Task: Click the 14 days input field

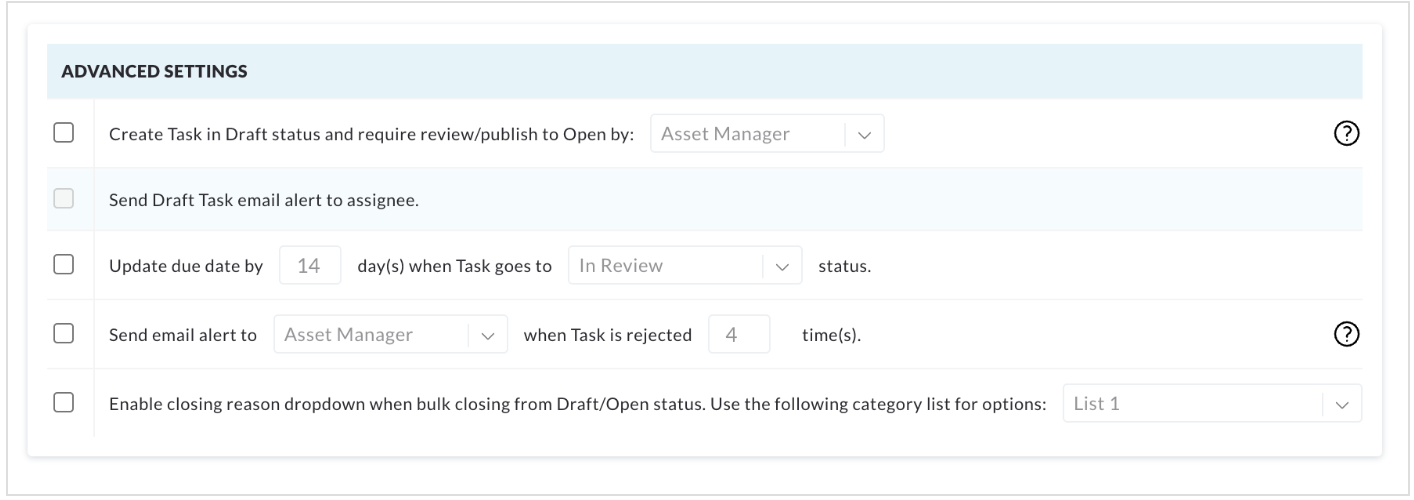Action: pyautogui.click(x=310, y=266)
